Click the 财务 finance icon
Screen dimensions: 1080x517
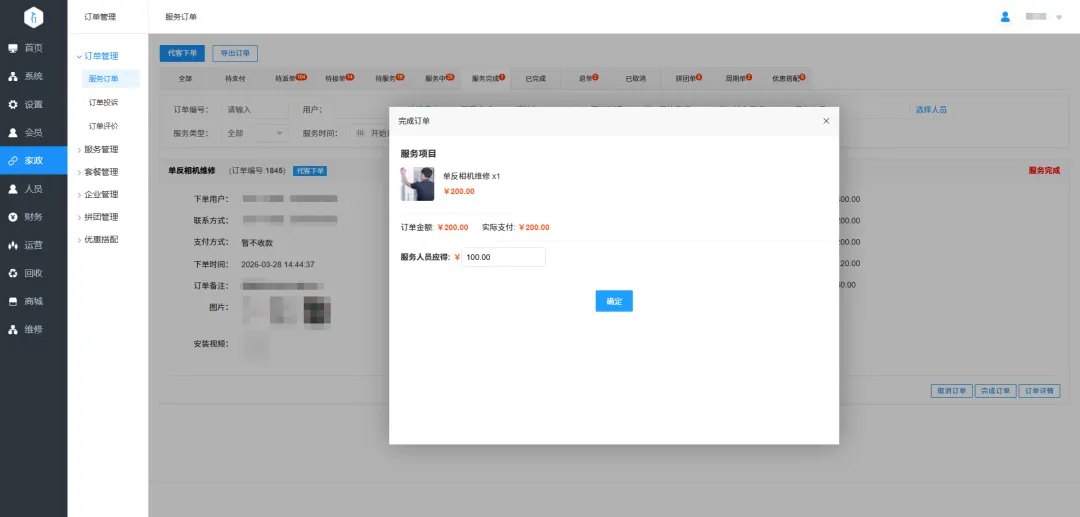(x=13, y=216)
